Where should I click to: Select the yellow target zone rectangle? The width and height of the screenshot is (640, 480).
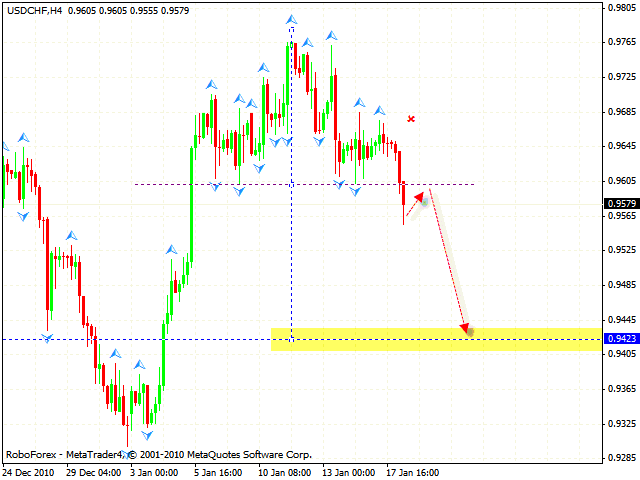[x=436, y=339]
